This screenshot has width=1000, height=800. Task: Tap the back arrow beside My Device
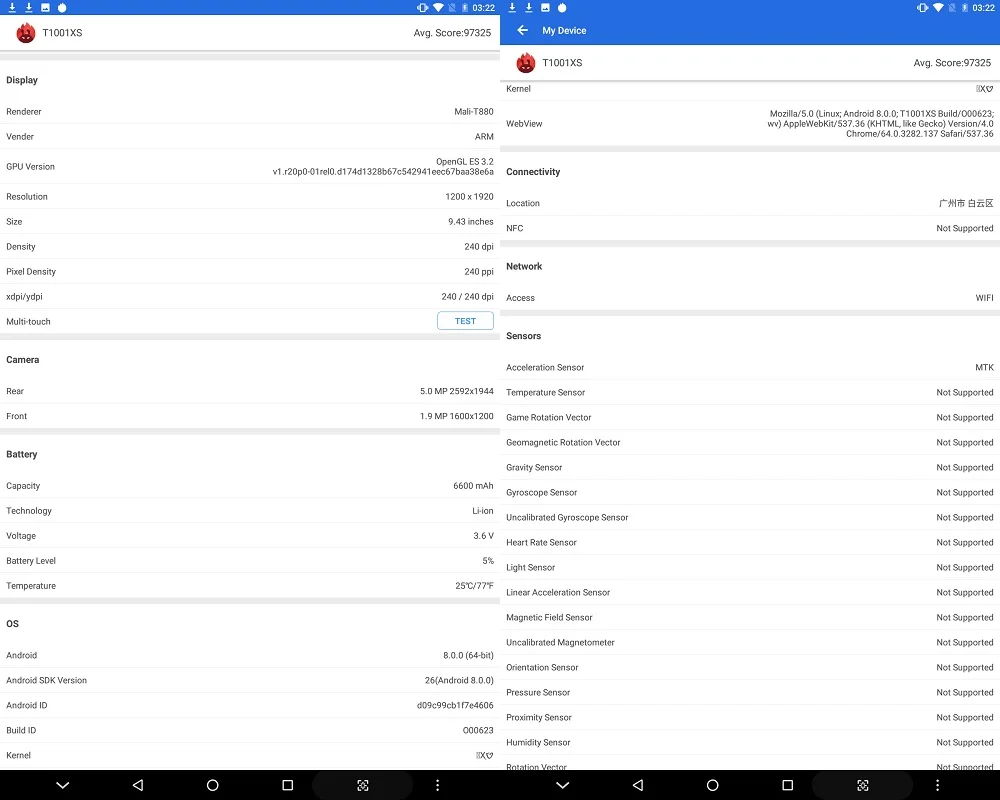pyautogui.click(x=522, y=30)
